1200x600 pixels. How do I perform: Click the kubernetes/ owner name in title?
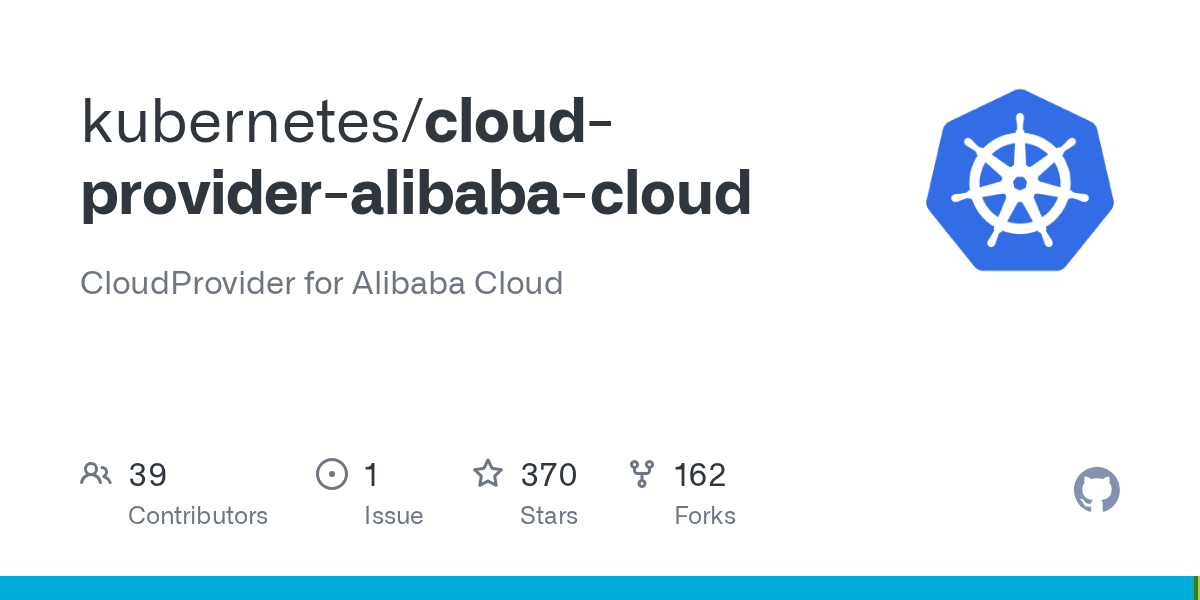tap(252, 122)
